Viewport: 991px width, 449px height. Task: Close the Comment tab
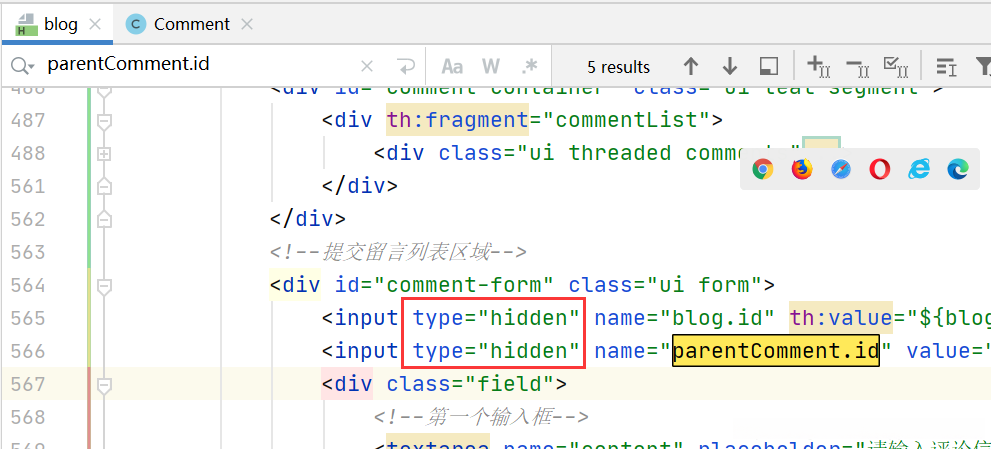(x=247, y=25)
